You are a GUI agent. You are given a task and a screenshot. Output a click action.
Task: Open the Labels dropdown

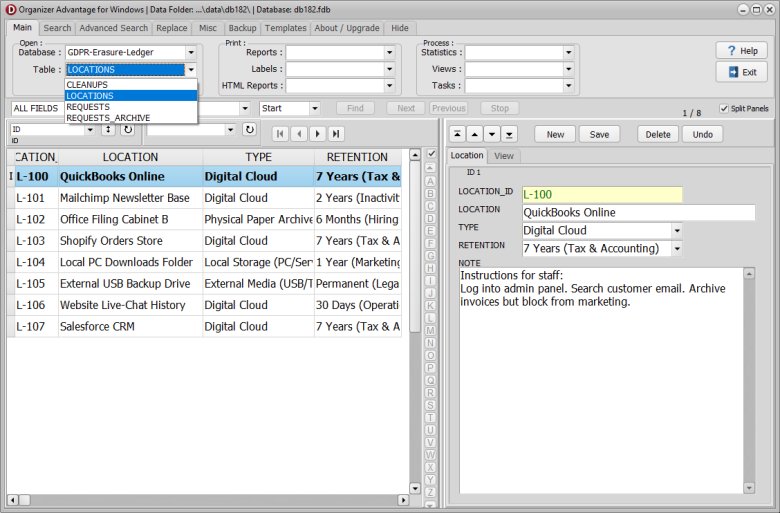[390, 69]
